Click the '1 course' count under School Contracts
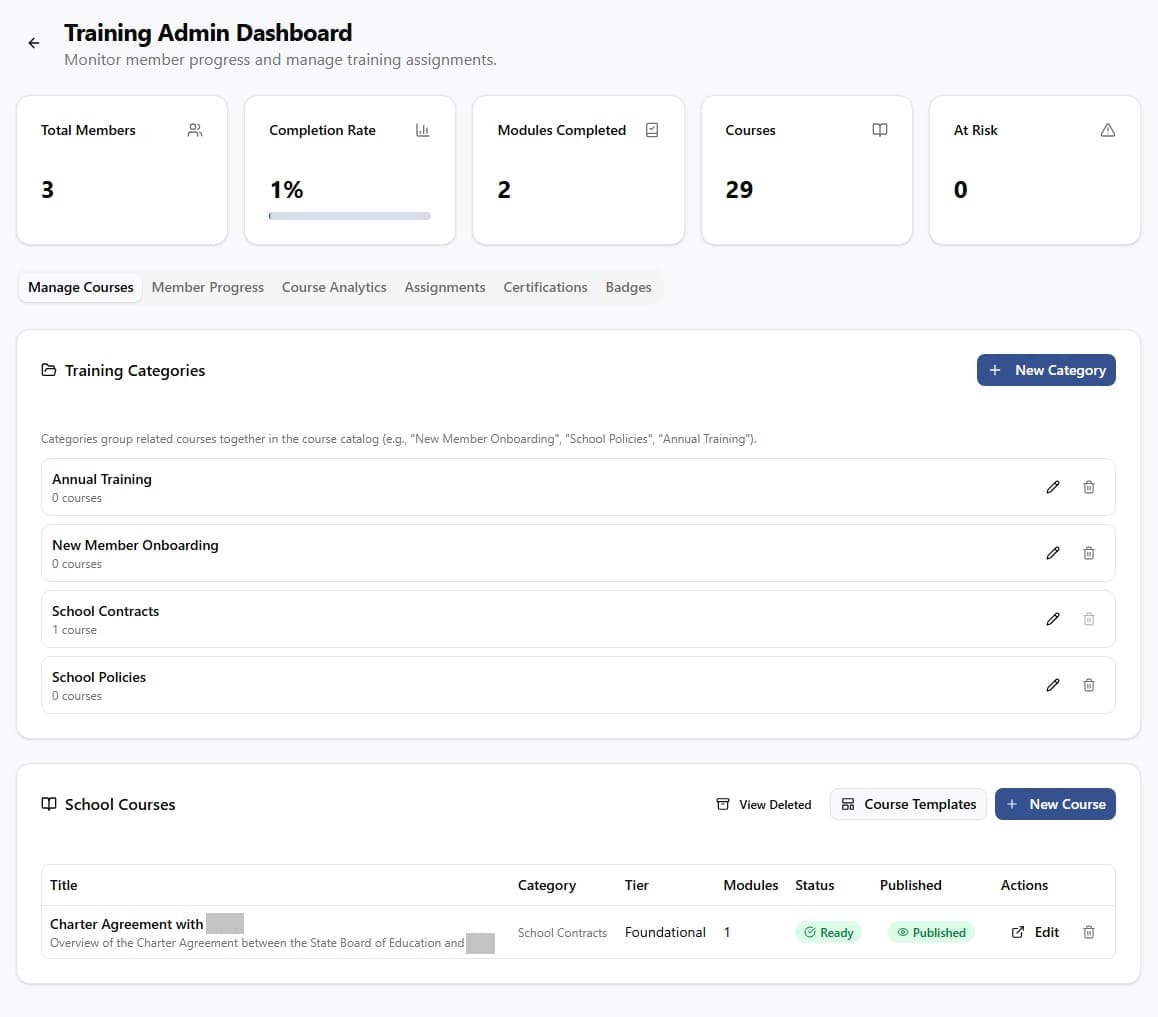 pyautogui.click(x=75, y=630)
